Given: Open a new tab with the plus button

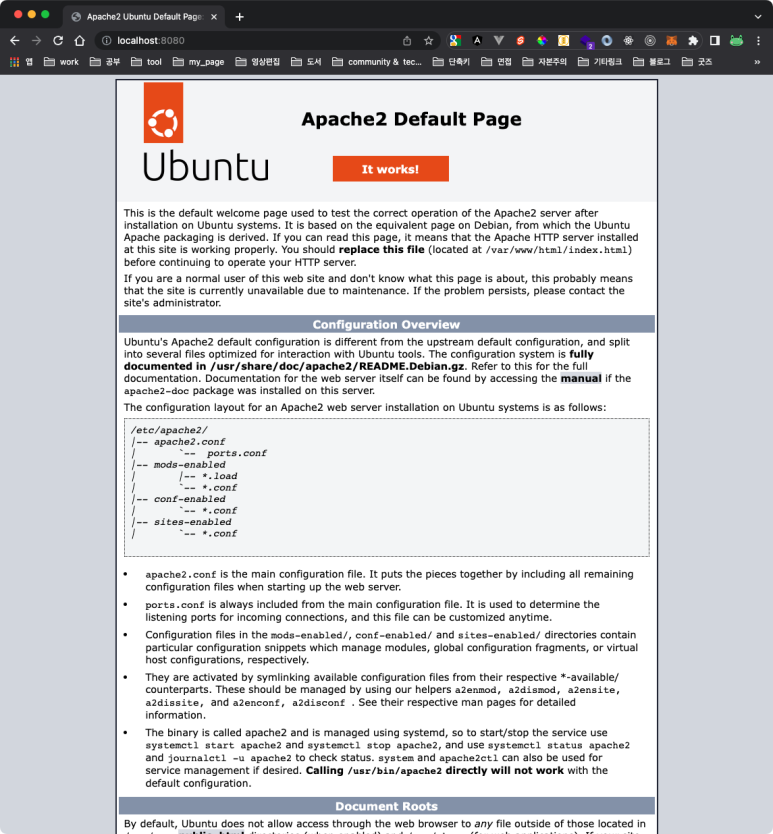Looking at the screenshot, I should click(239, 17).
